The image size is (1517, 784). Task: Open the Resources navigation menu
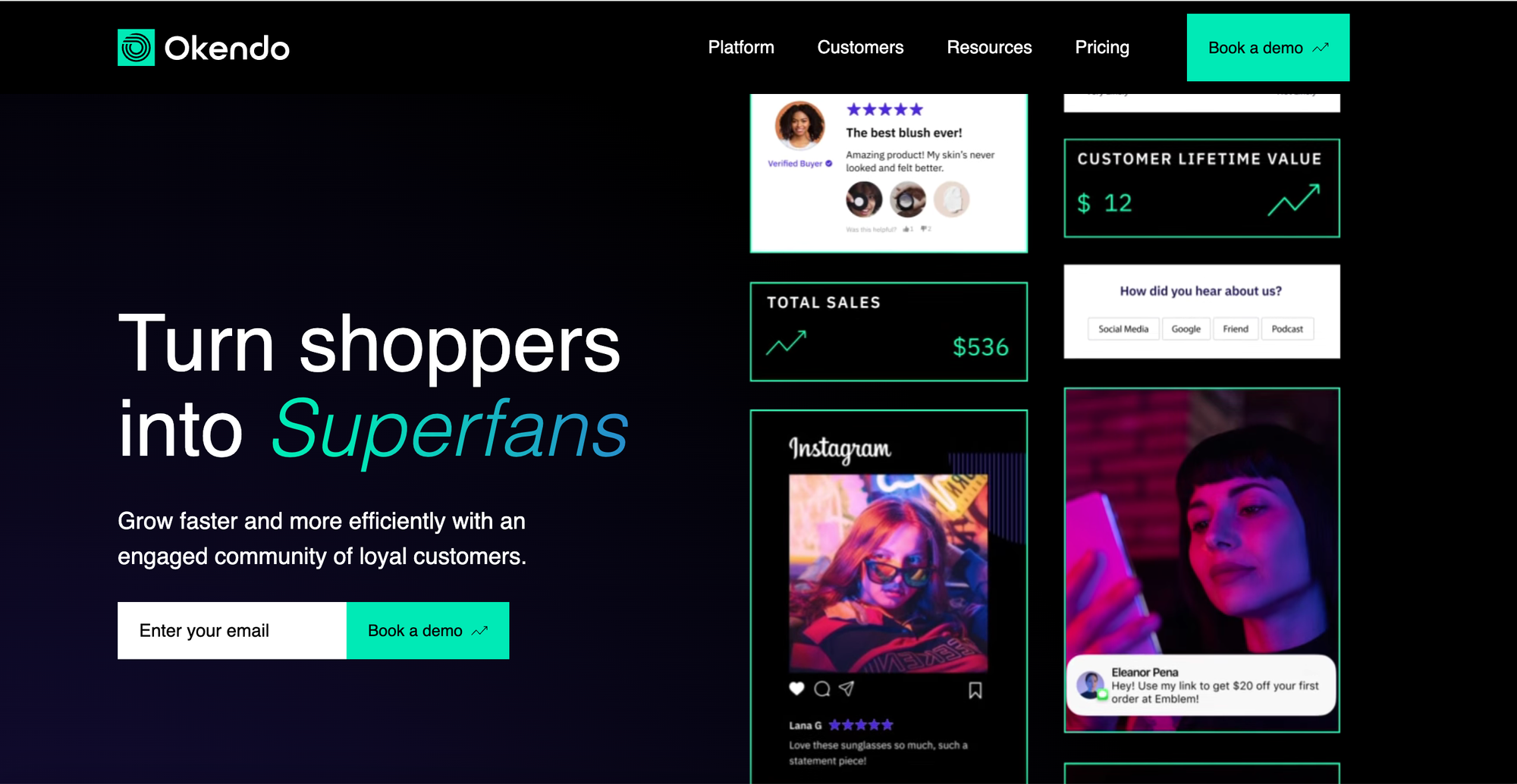click(x=989, y=47)
